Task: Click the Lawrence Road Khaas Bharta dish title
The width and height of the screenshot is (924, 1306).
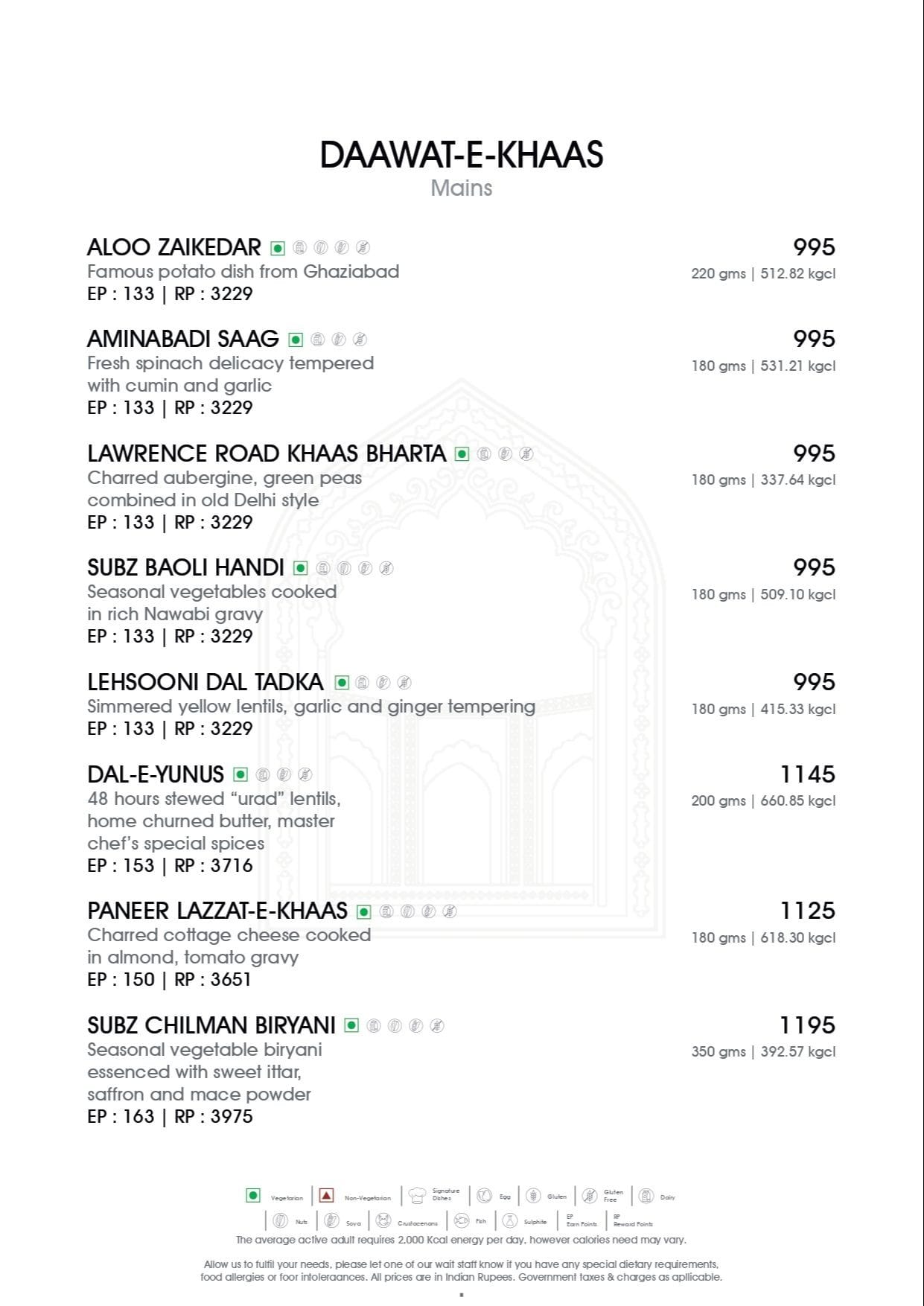Action: pos(266,453)
